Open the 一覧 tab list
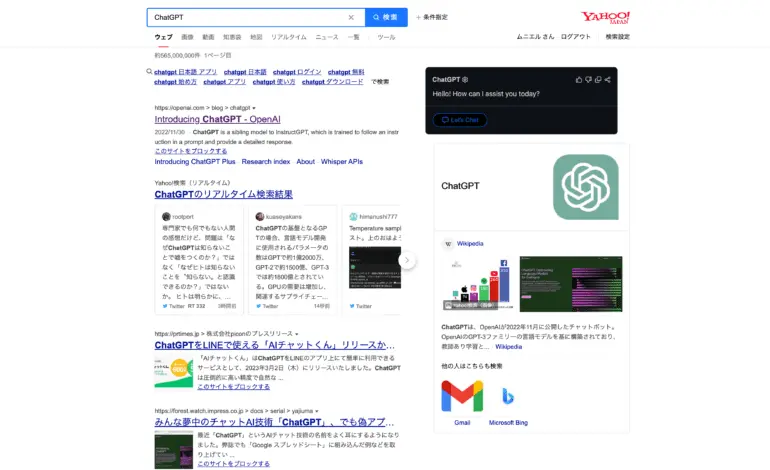 coord(354,37)
